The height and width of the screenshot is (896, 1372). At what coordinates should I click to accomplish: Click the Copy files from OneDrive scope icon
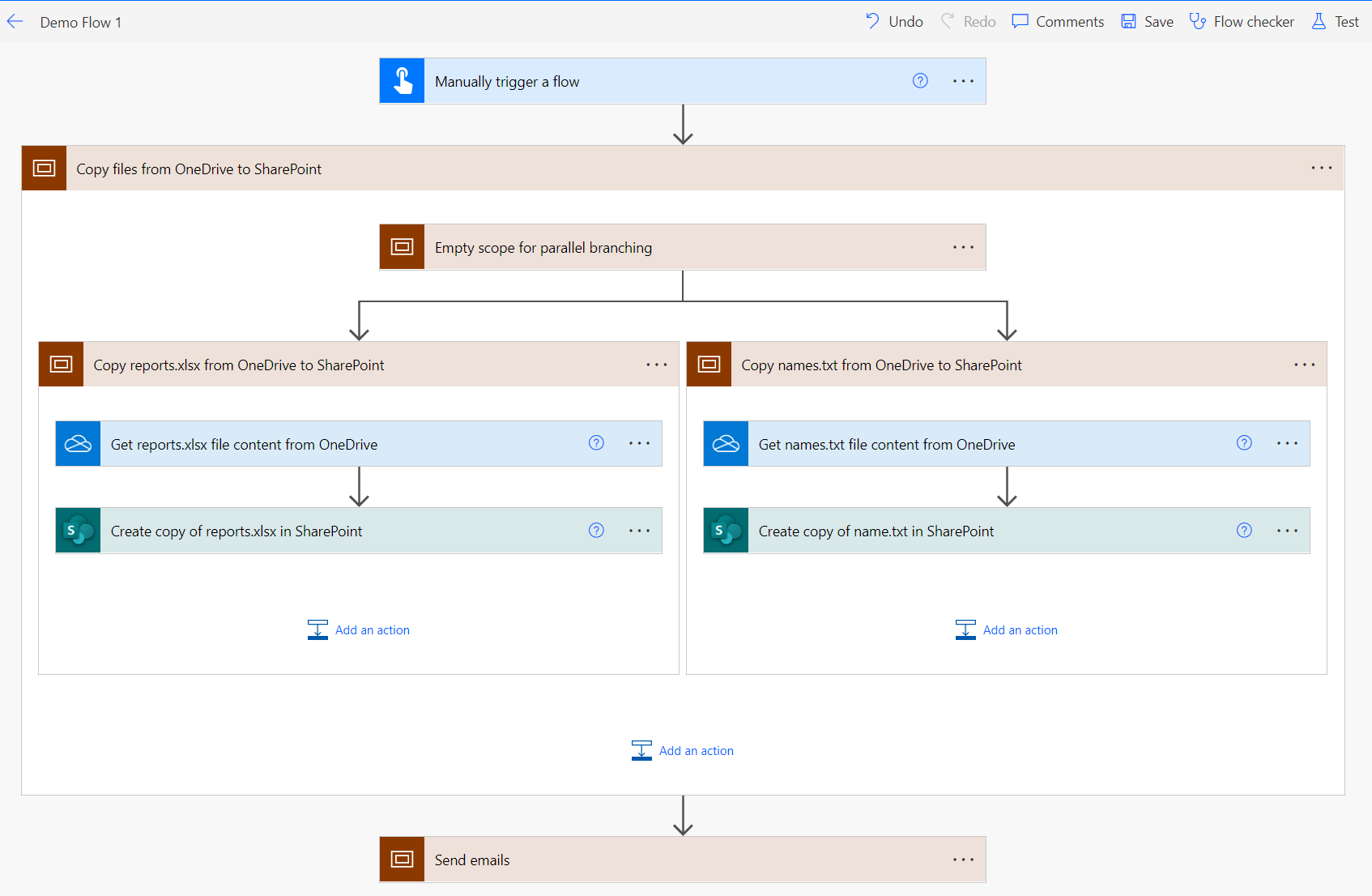click(x=44, y=169)
